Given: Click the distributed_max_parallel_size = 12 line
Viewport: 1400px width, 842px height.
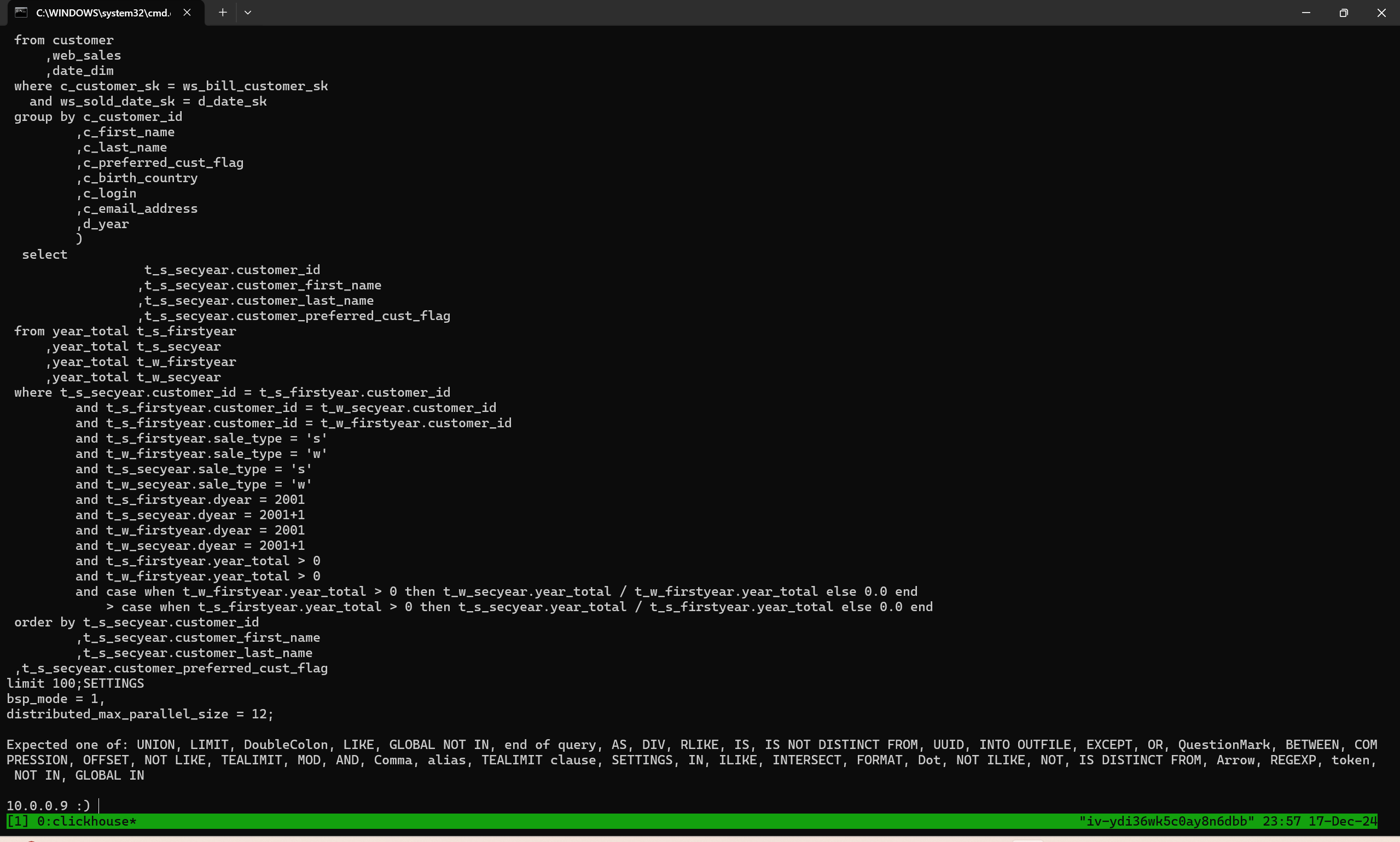Looking at the screenshot, I should click(140, 714).
